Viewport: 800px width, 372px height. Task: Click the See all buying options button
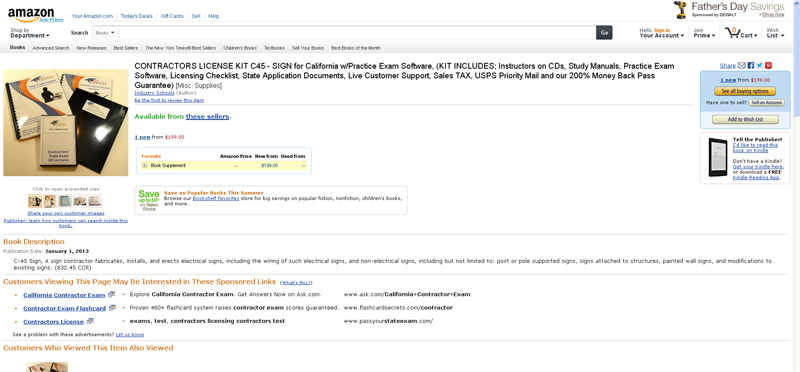pyautogui.click(x=745, y=91)
